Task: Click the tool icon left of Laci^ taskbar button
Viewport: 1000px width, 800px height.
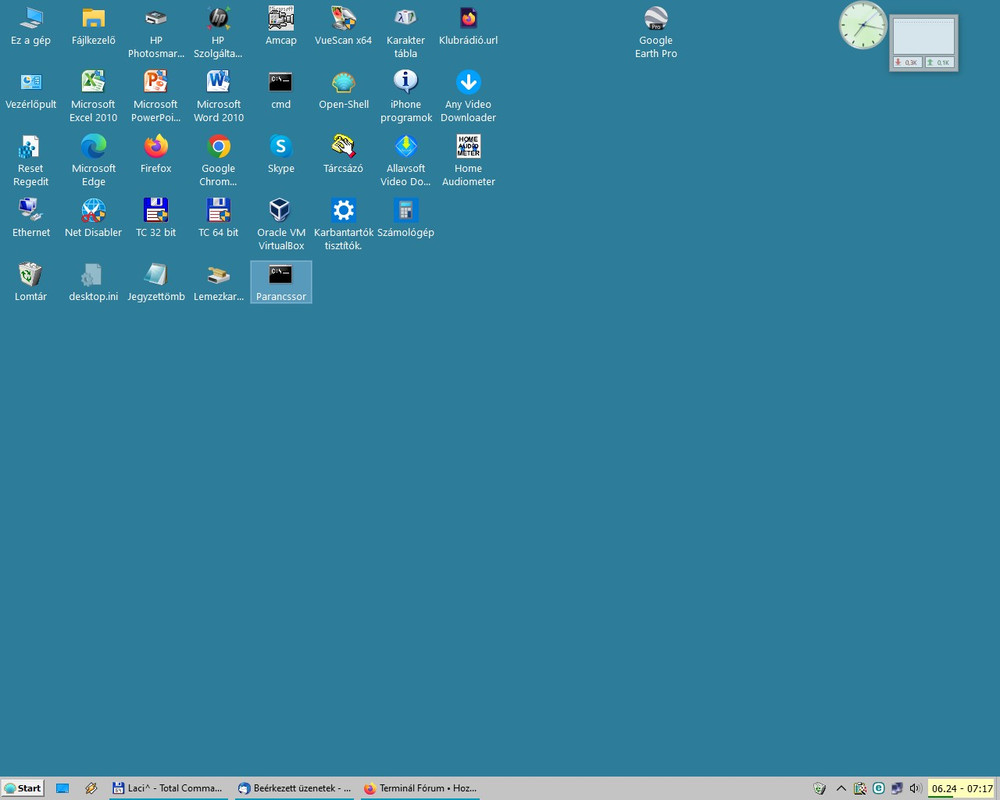Action: pos(91,789)
